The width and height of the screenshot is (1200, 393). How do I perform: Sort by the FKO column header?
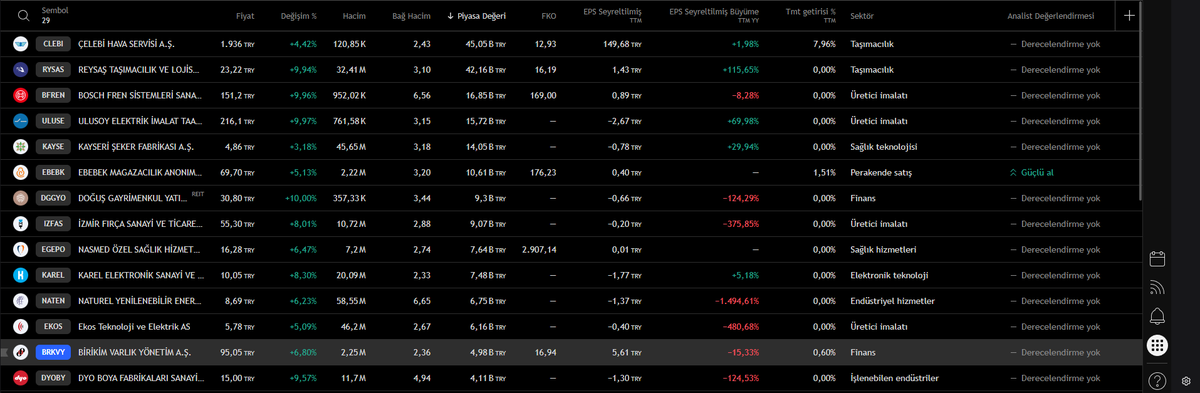[548, 16]
